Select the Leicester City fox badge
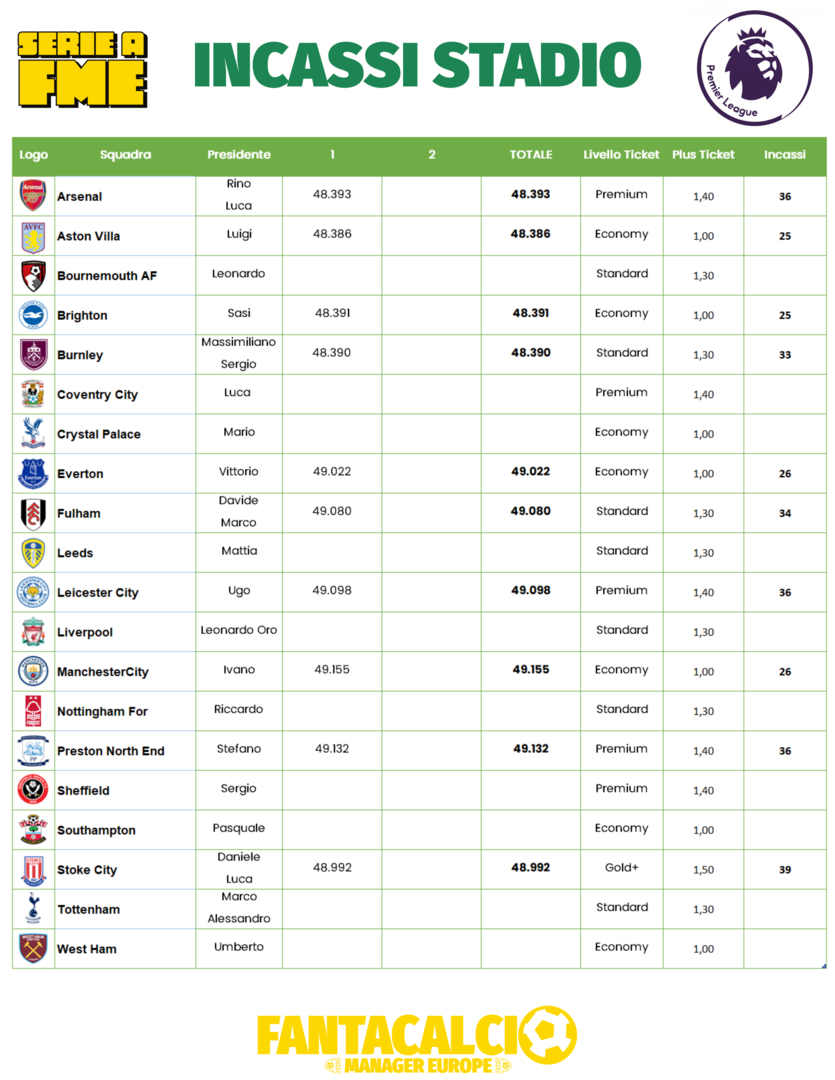The width and height of the screenshot is (835, 1080). tap(34, 592)
